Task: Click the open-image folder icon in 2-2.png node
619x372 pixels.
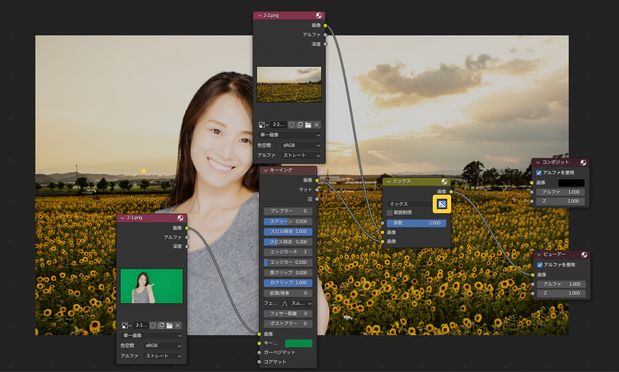Action: [x=308, y=125]
